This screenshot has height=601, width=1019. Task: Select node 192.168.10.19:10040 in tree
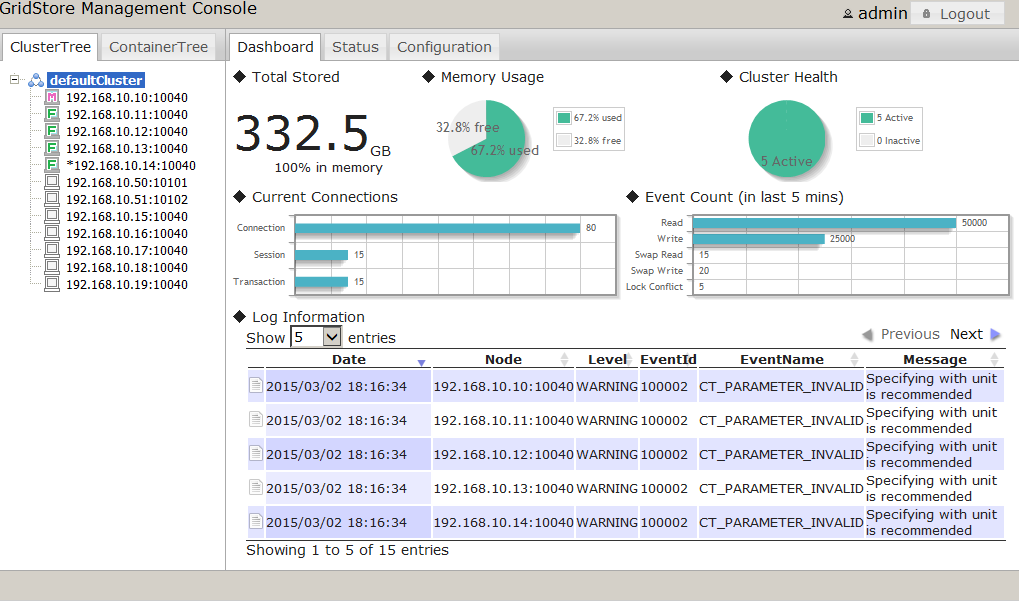126,285
